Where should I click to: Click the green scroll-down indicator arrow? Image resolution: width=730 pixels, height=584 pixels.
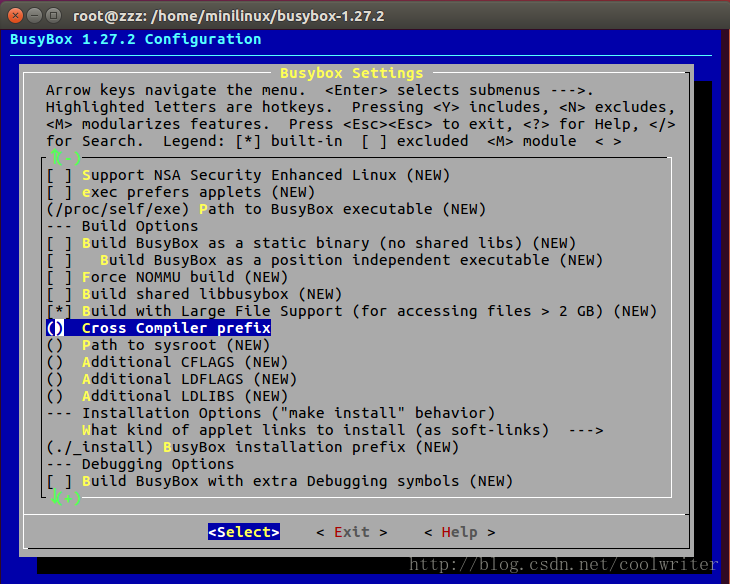(56, 497)
